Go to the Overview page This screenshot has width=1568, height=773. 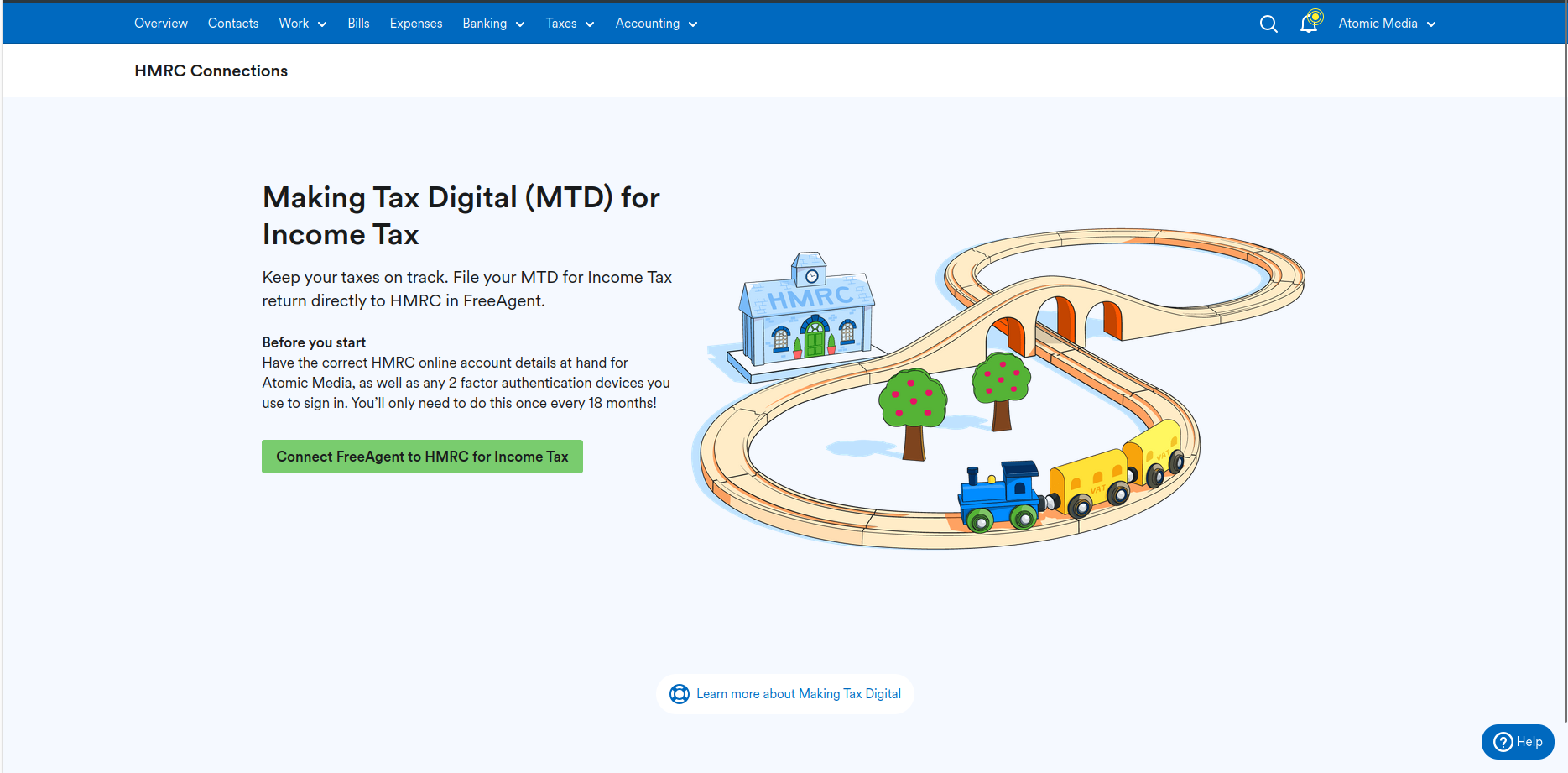click(160, 24)
